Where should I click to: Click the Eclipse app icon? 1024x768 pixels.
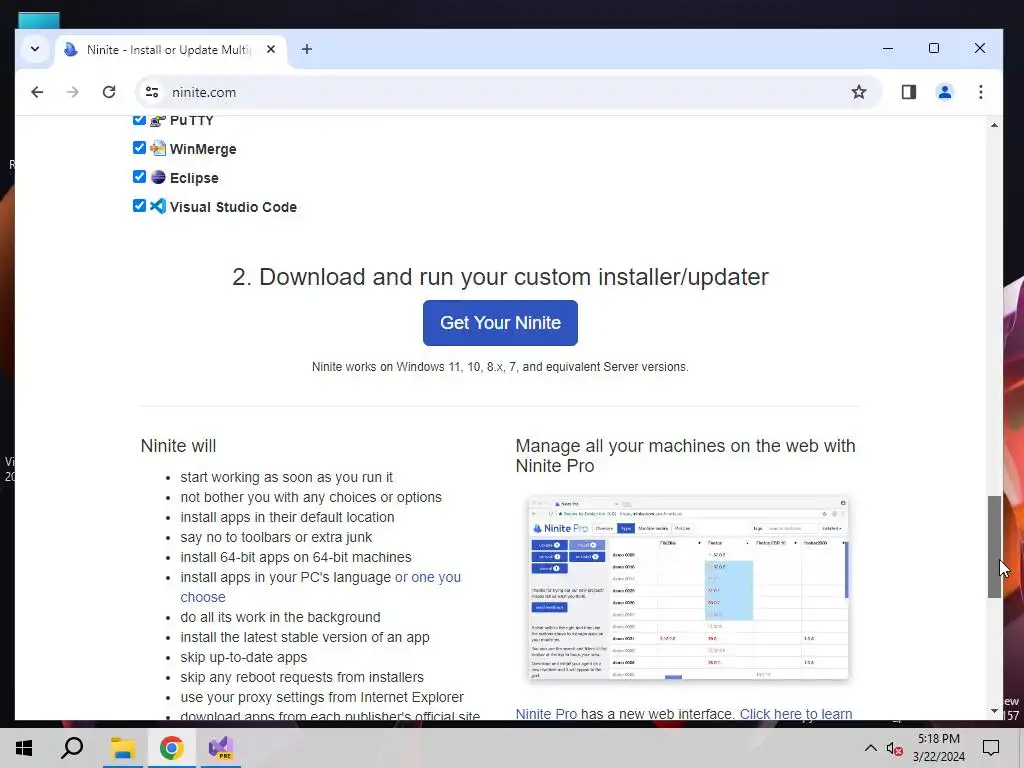158,177
